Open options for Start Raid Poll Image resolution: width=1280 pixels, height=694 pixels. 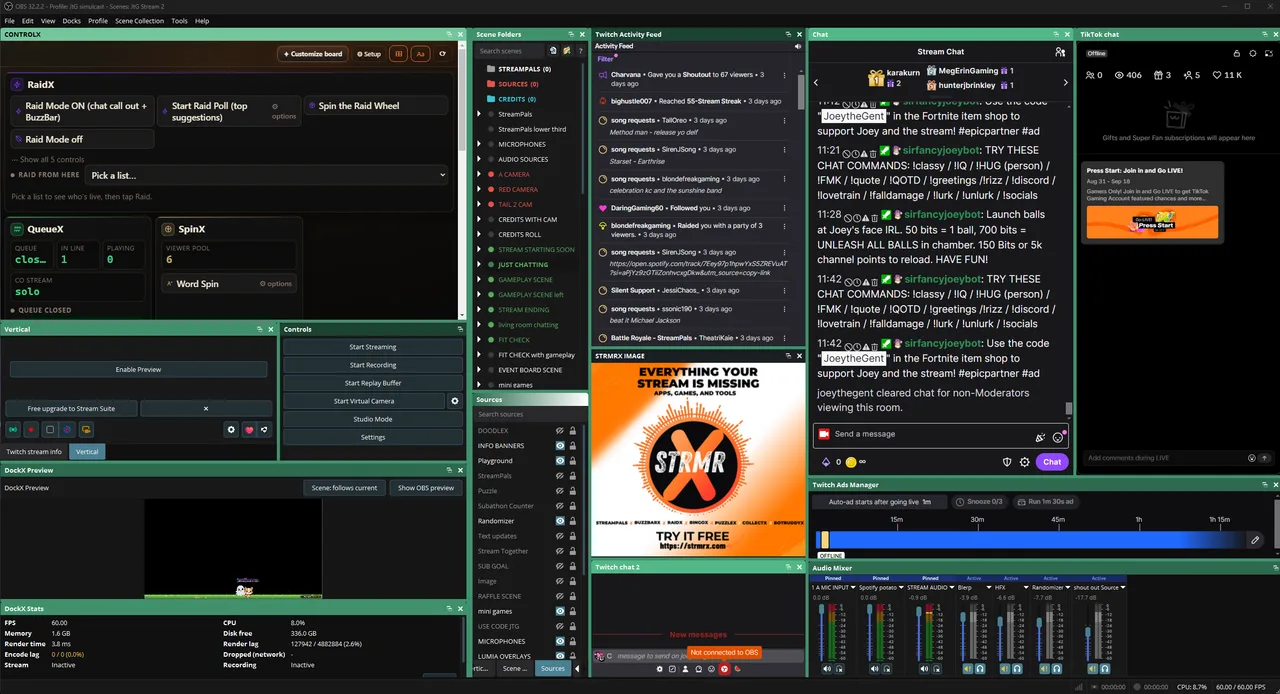point(284,111)
